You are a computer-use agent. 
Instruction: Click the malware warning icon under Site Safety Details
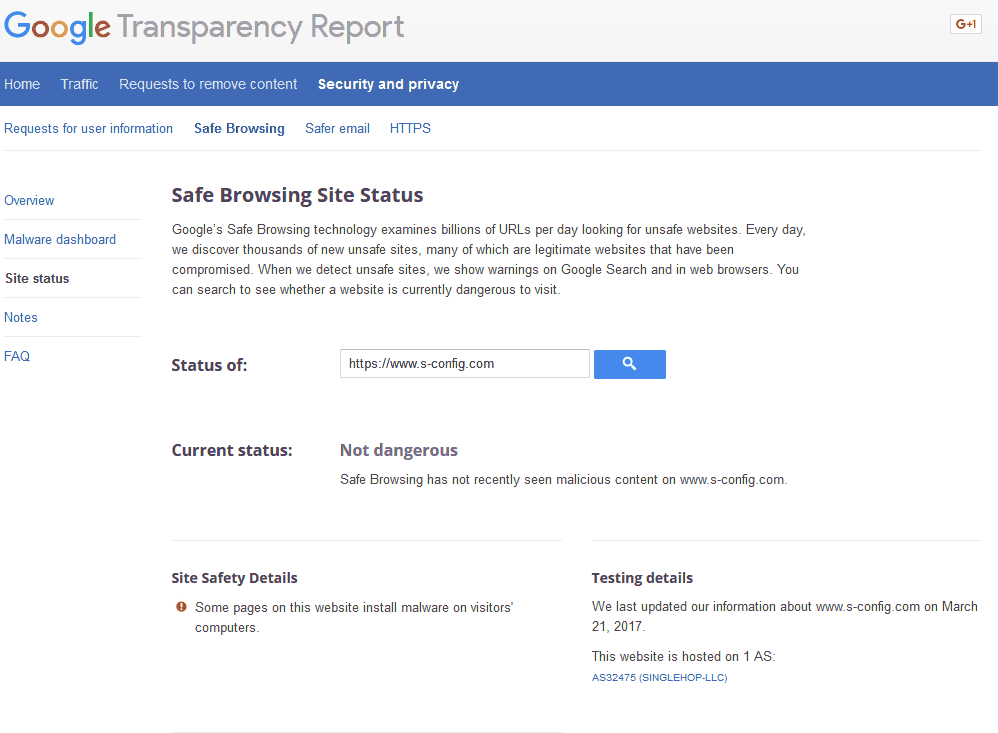click(x=181, y=607)
